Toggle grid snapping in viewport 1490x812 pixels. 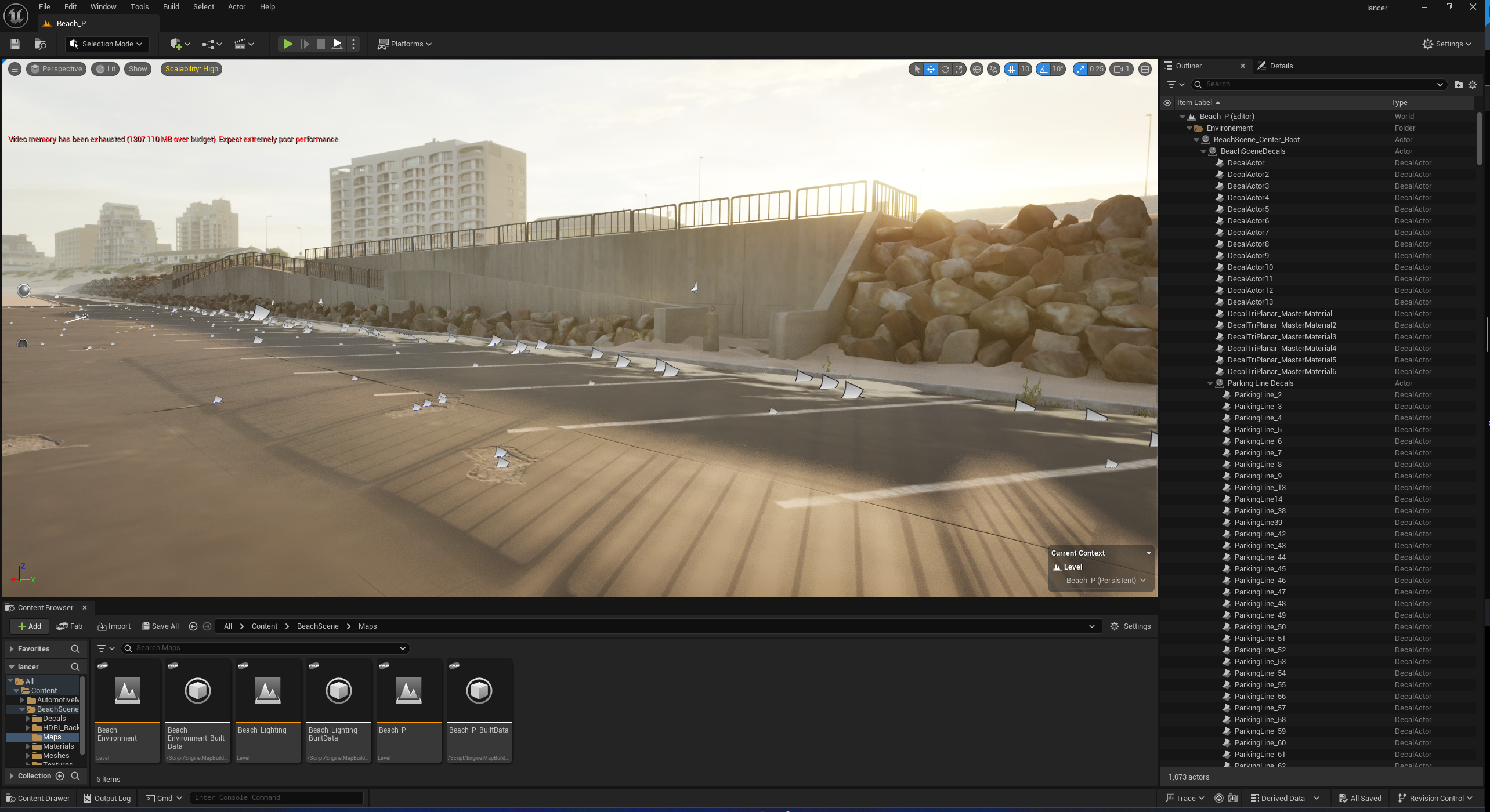click(1012, 69)
